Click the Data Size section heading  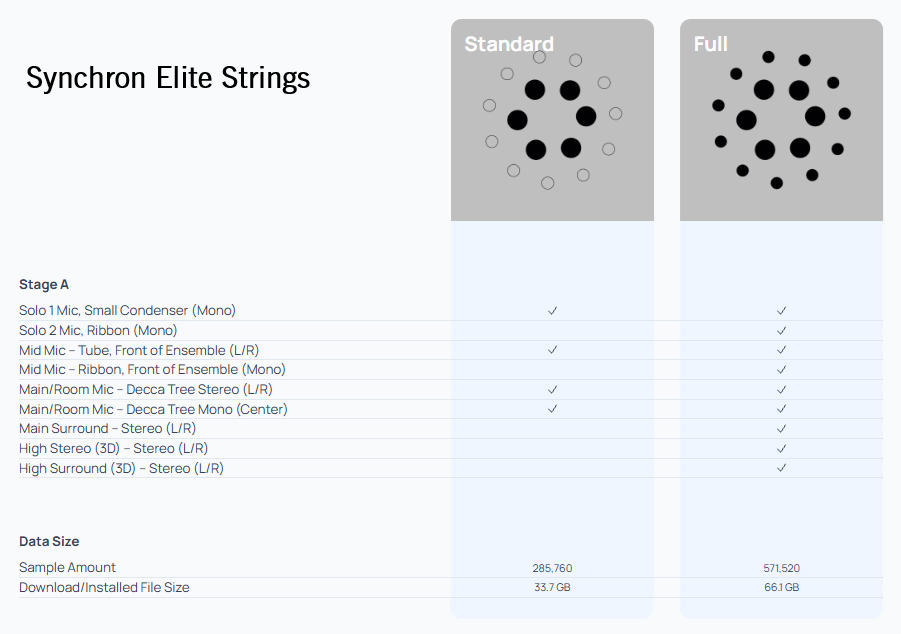click(x=49, y=542)
